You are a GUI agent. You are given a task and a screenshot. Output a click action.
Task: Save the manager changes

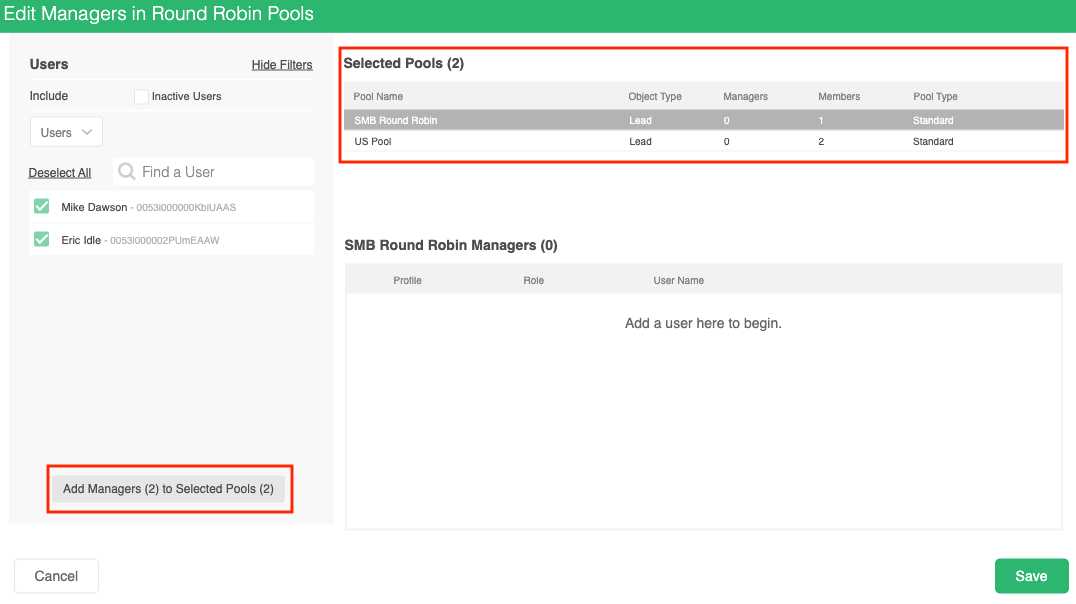(x=1031, y=576)
